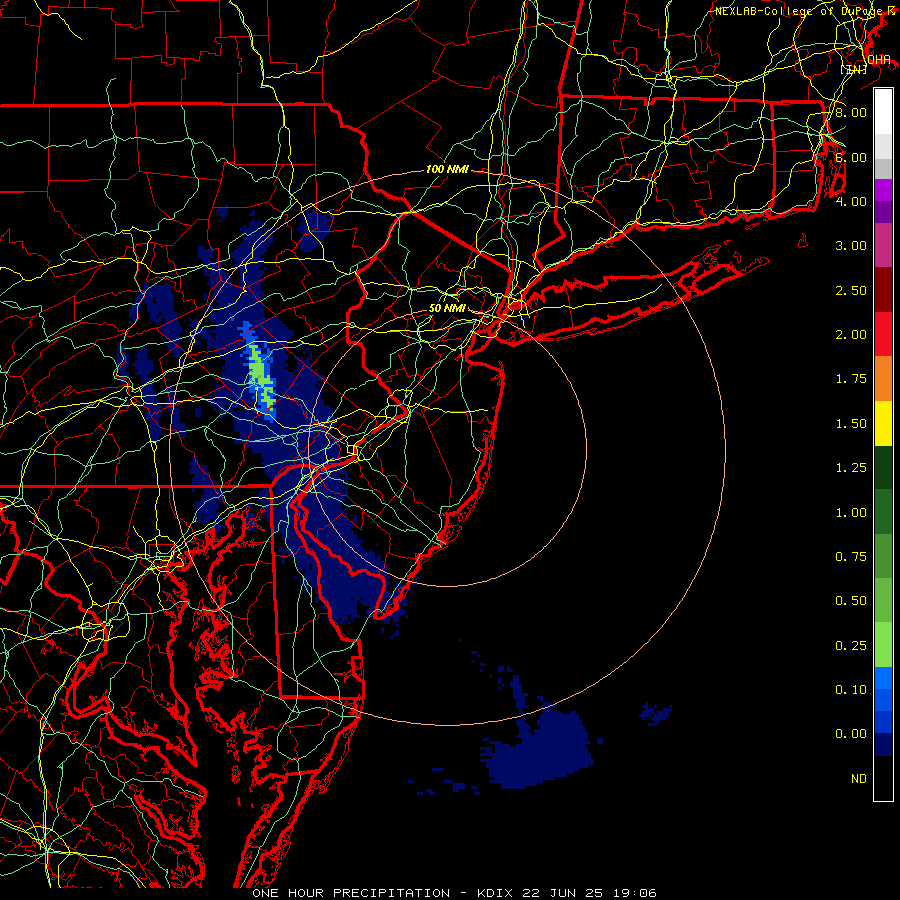The image size is (900, 900).
Task: Select the orange swatch beside 1.75
Action: pyautogui.click(x=883, y=379)
